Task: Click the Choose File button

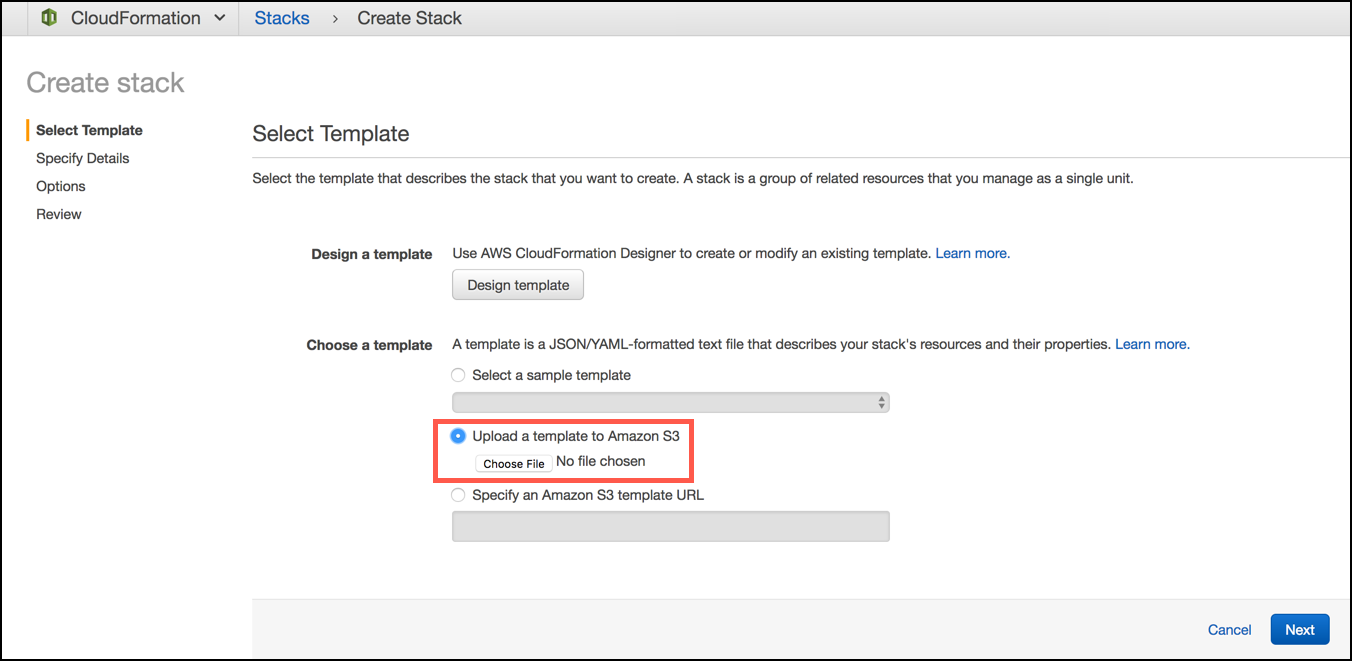Action: 513,463
